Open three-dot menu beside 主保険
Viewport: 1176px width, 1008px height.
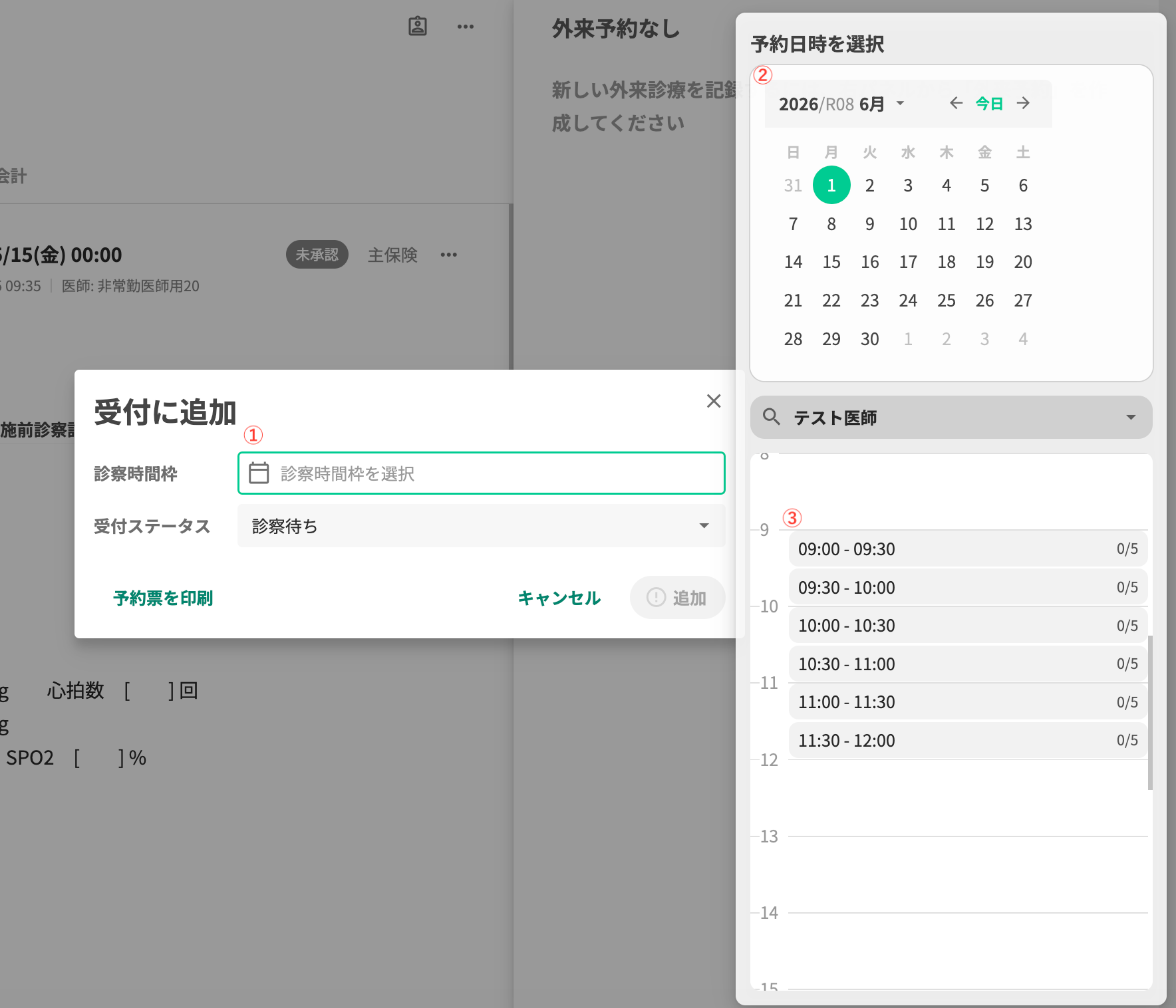449,255
